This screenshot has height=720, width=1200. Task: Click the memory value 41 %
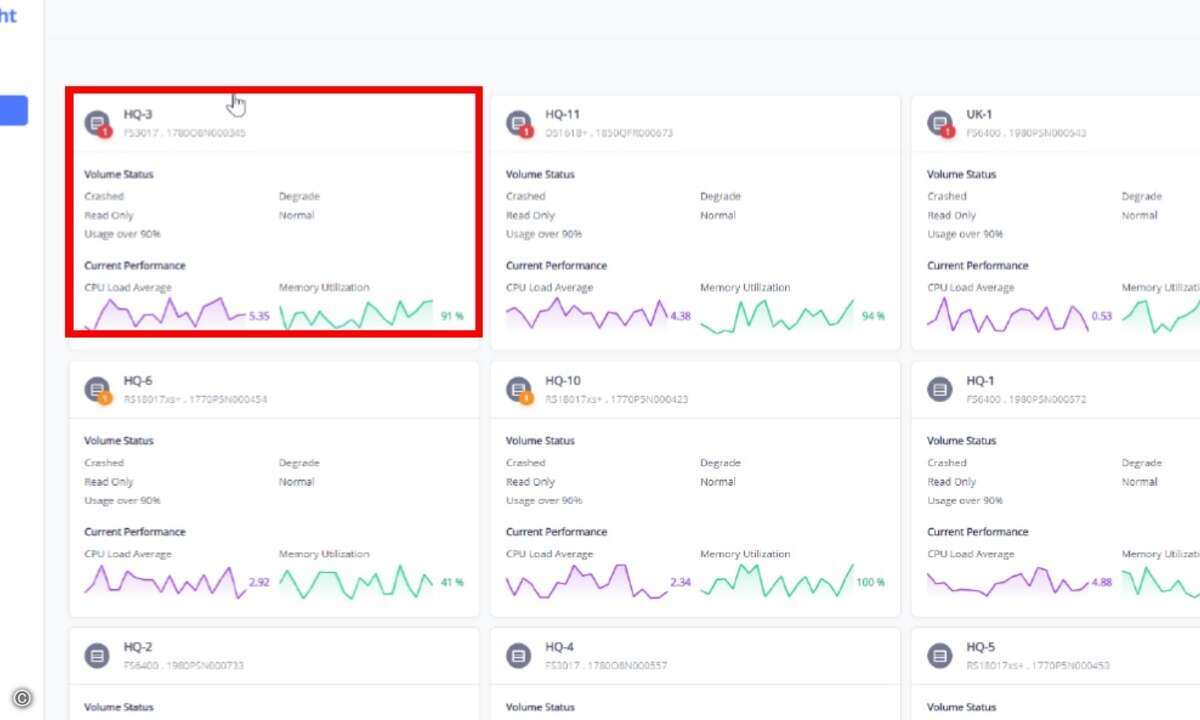pyautogui.click(x=452, y=582)
